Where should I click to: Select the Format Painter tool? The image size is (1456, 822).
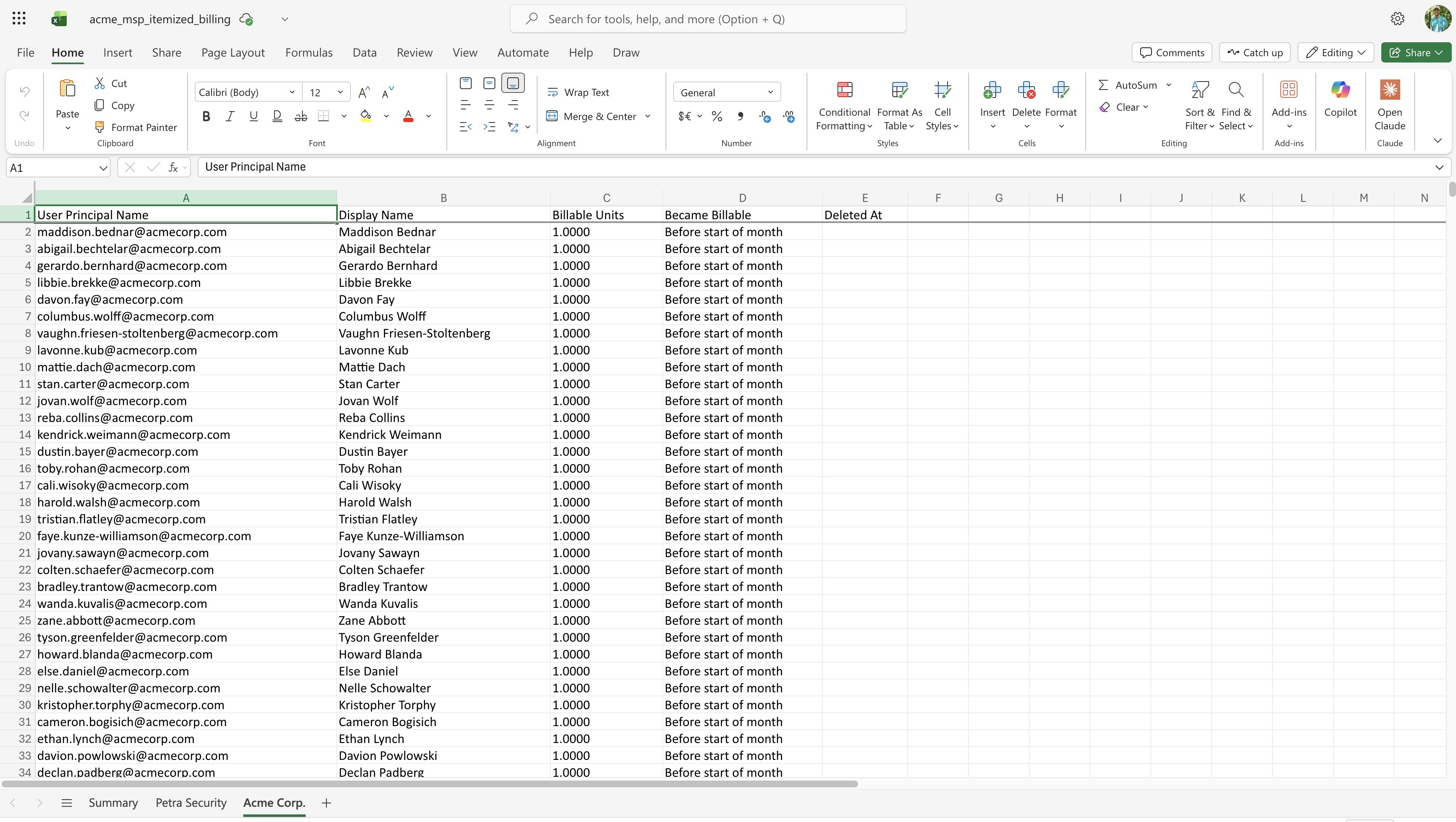[136, 127]
